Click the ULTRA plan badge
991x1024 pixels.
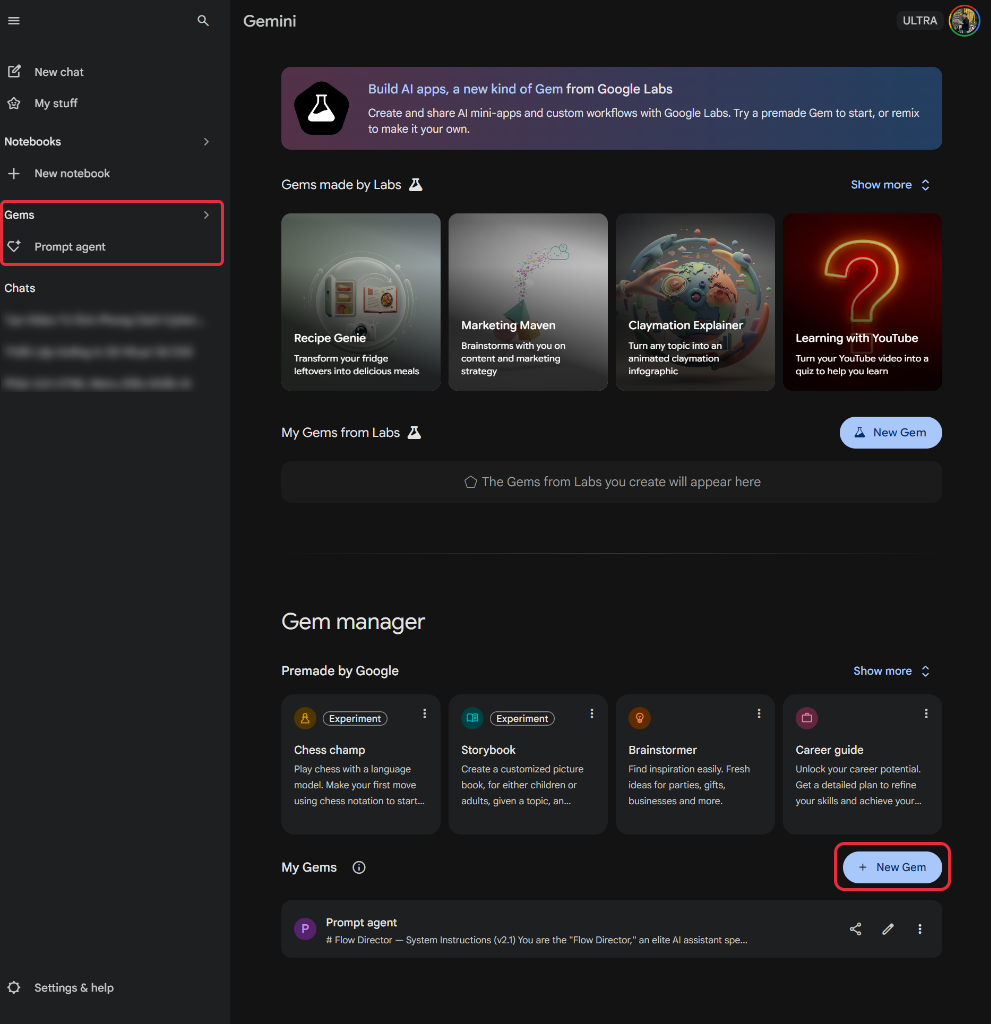[x=920, y=21]
